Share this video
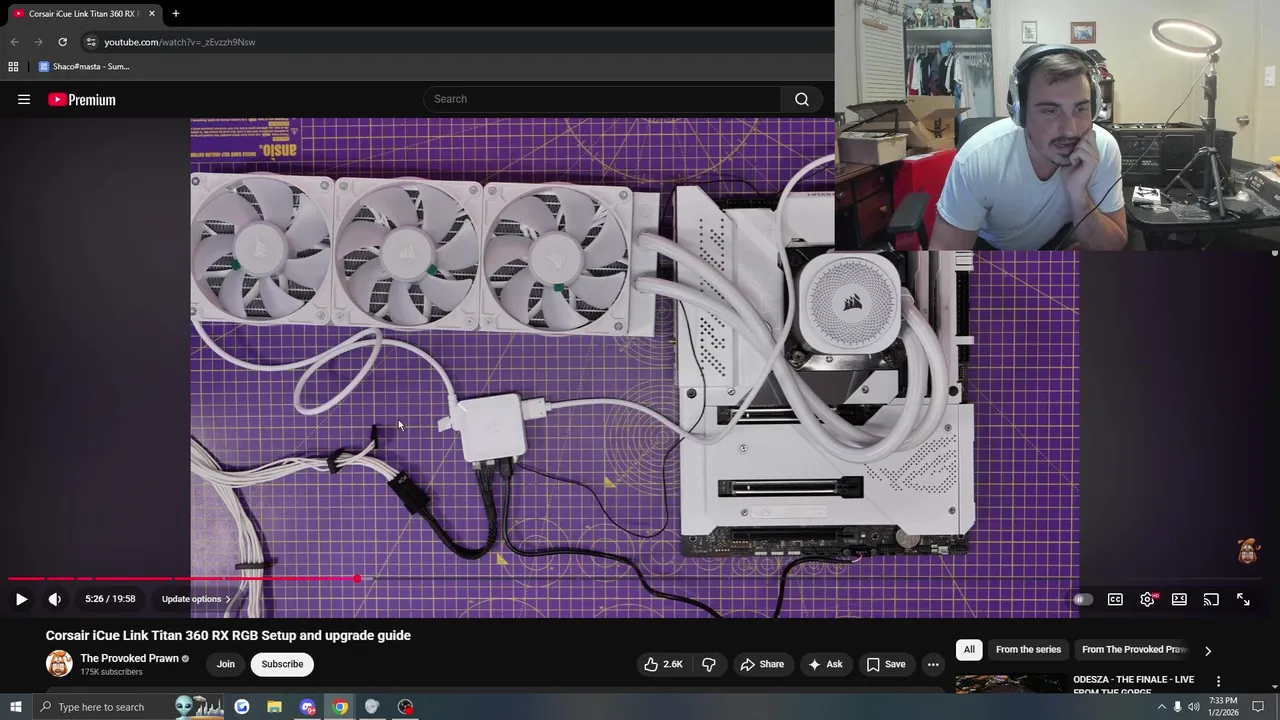Image resolution: width=1280 pixels, height=720 pixels. tap(762, 664)
